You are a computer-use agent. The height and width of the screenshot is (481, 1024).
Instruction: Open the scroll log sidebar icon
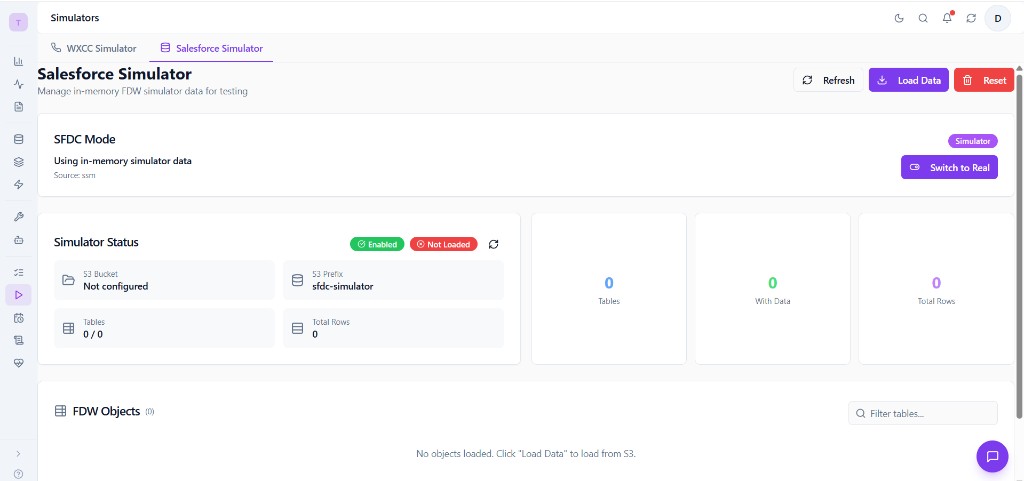click(x=18, y=340)
